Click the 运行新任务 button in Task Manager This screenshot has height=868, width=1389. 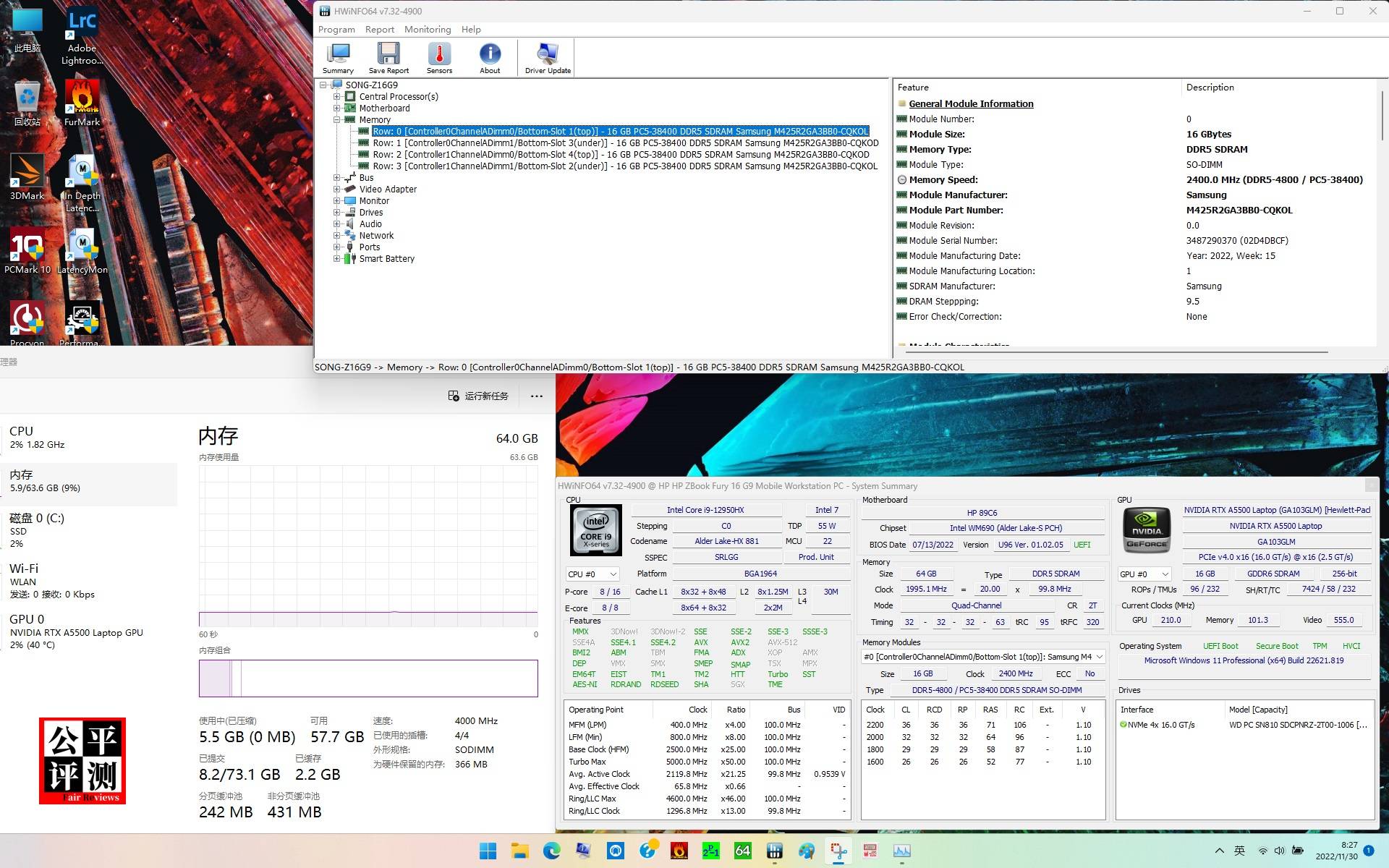pos(478,396)
